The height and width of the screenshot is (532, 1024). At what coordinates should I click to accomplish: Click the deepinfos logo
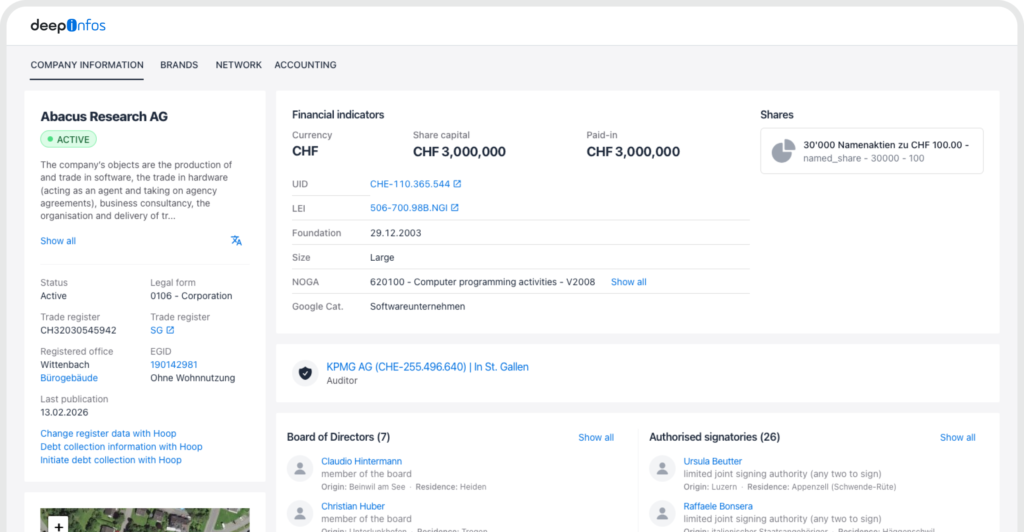pos(67,25)
